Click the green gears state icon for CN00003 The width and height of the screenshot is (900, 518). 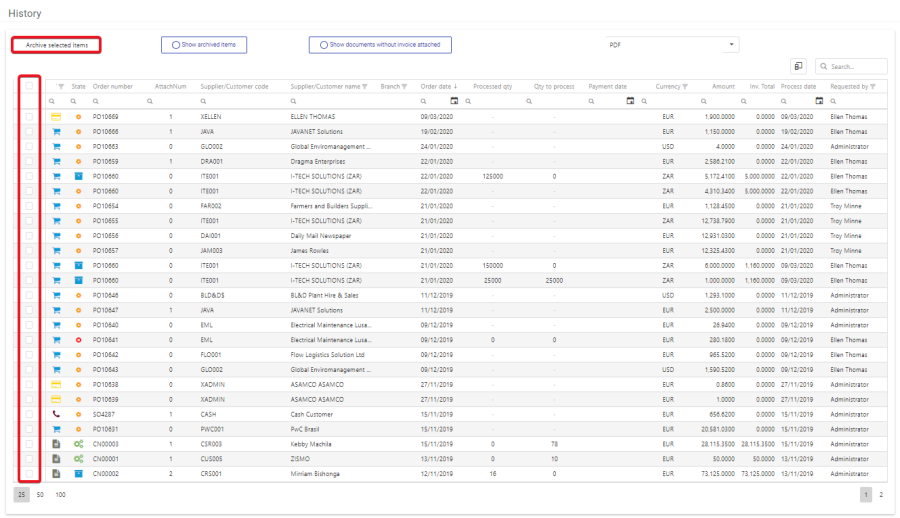pos(78,444)
